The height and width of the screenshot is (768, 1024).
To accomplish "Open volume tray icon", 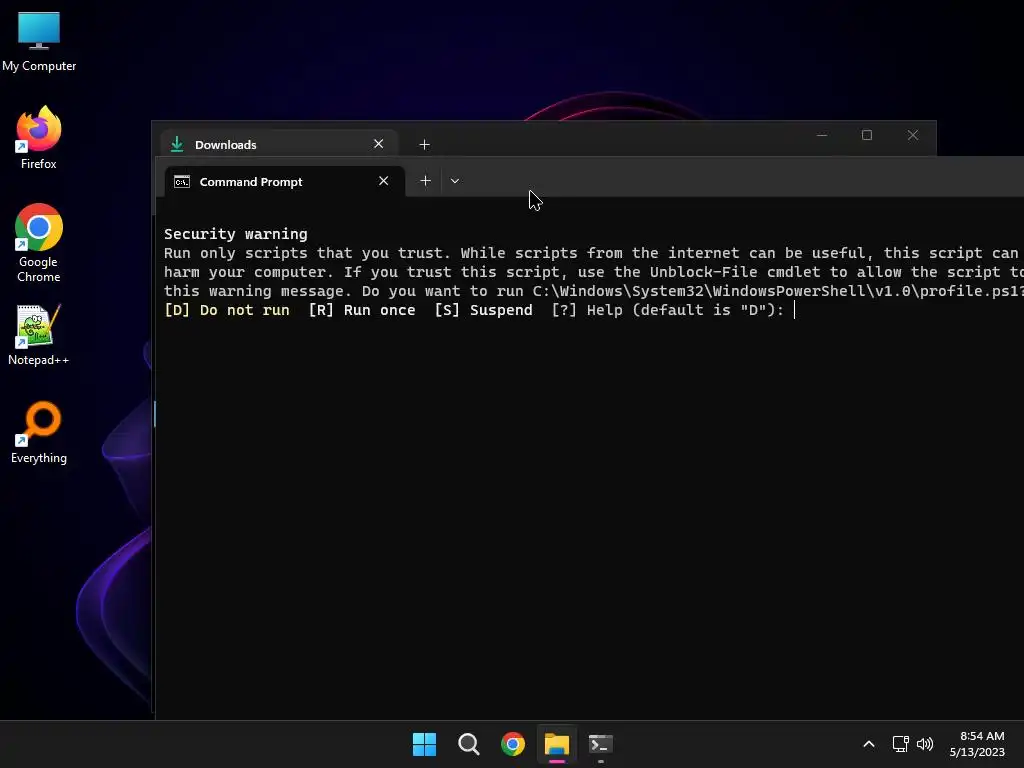I will point(925,744).
